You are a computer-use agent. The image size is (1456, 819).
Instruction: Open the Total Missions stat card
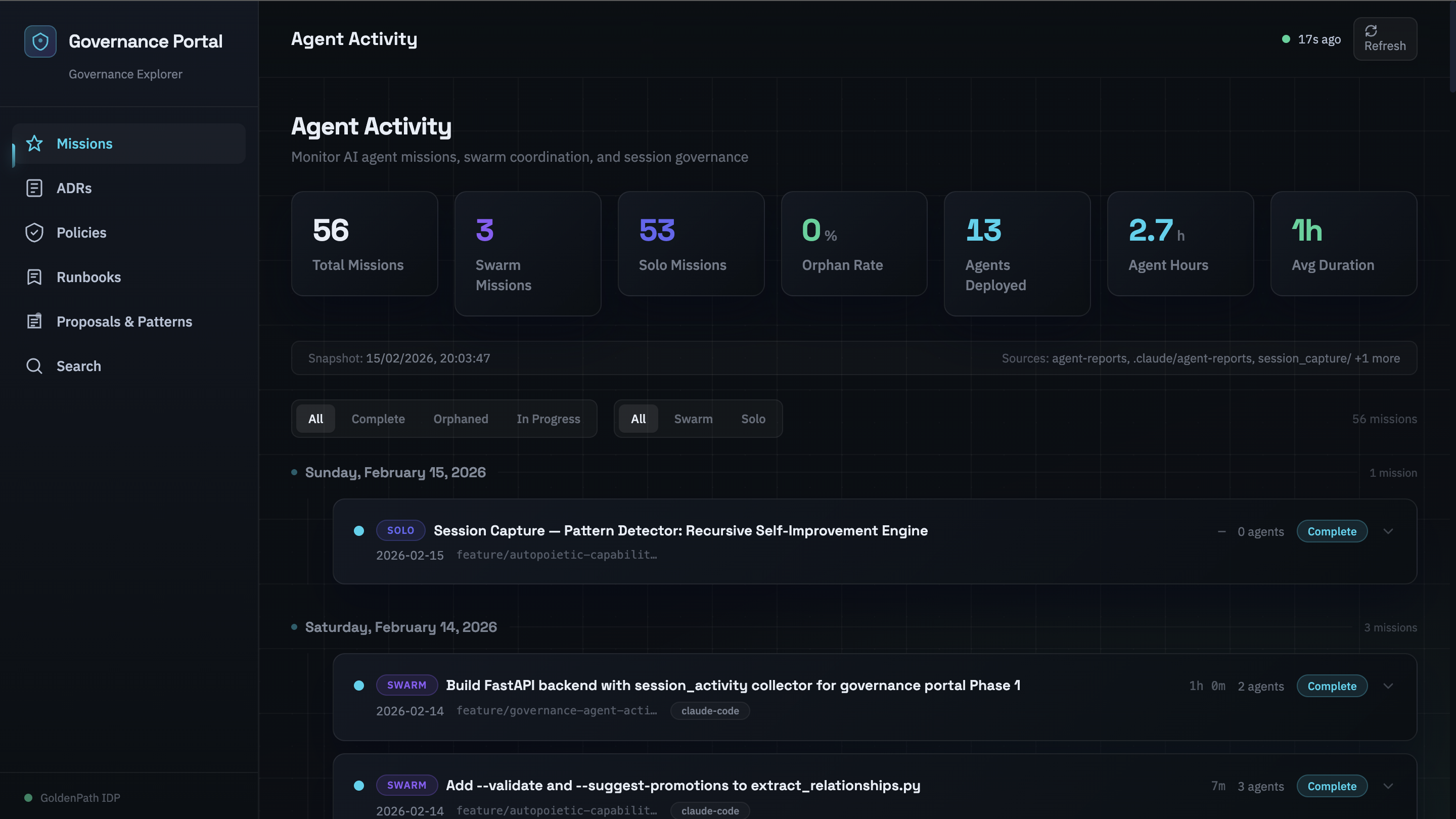(364, 244)
